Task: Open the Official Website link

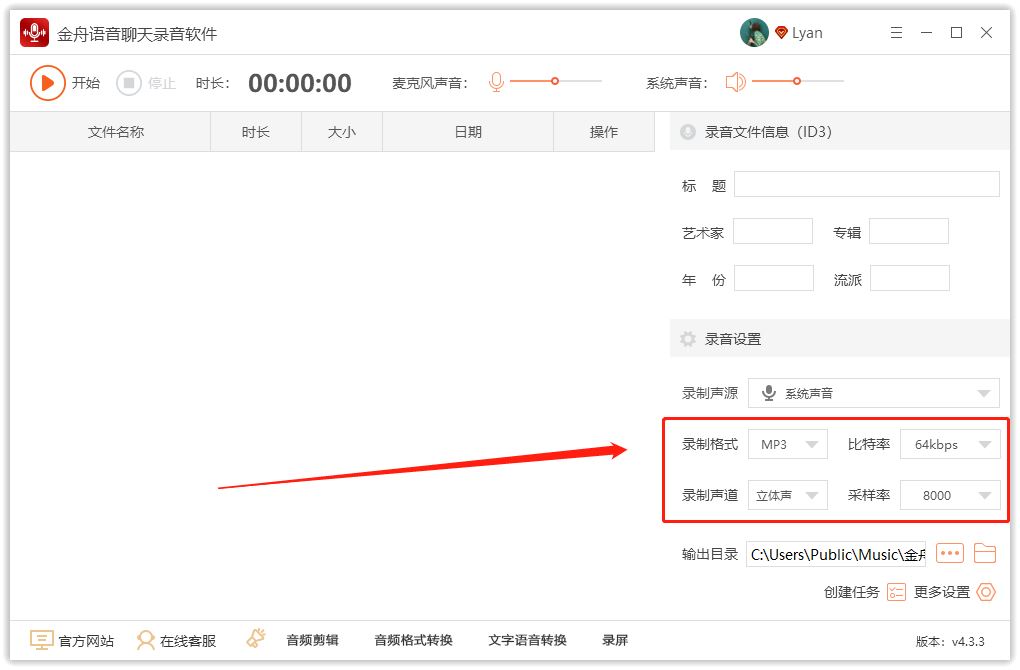Action: tap(72, 640)
